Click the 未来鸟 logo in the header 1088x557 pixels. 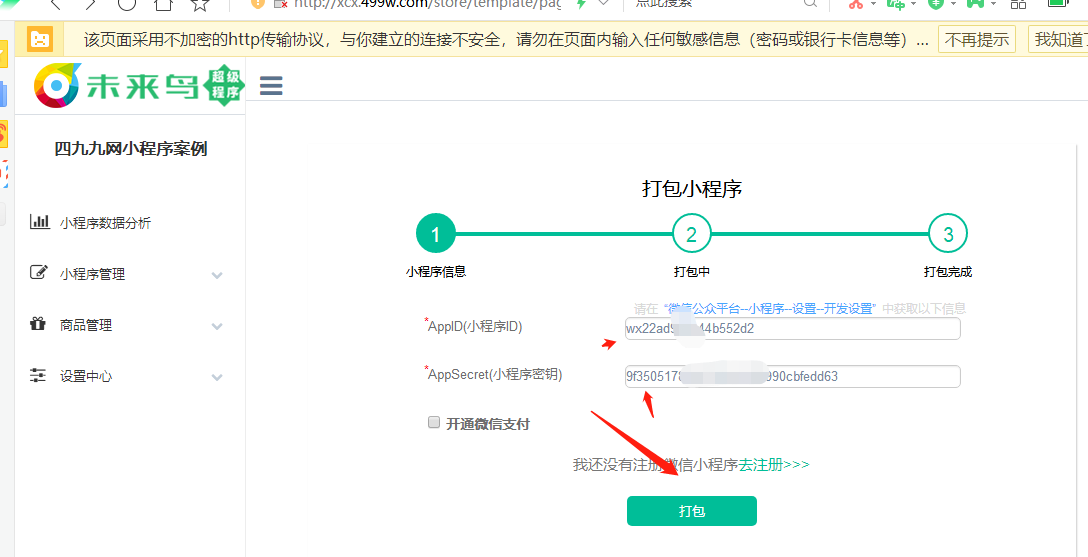(139, 86)
